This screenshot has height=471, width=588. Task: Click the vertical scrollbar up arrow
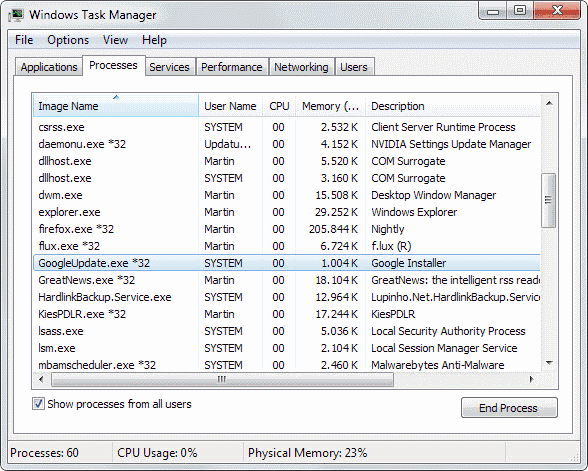[549, 103]
